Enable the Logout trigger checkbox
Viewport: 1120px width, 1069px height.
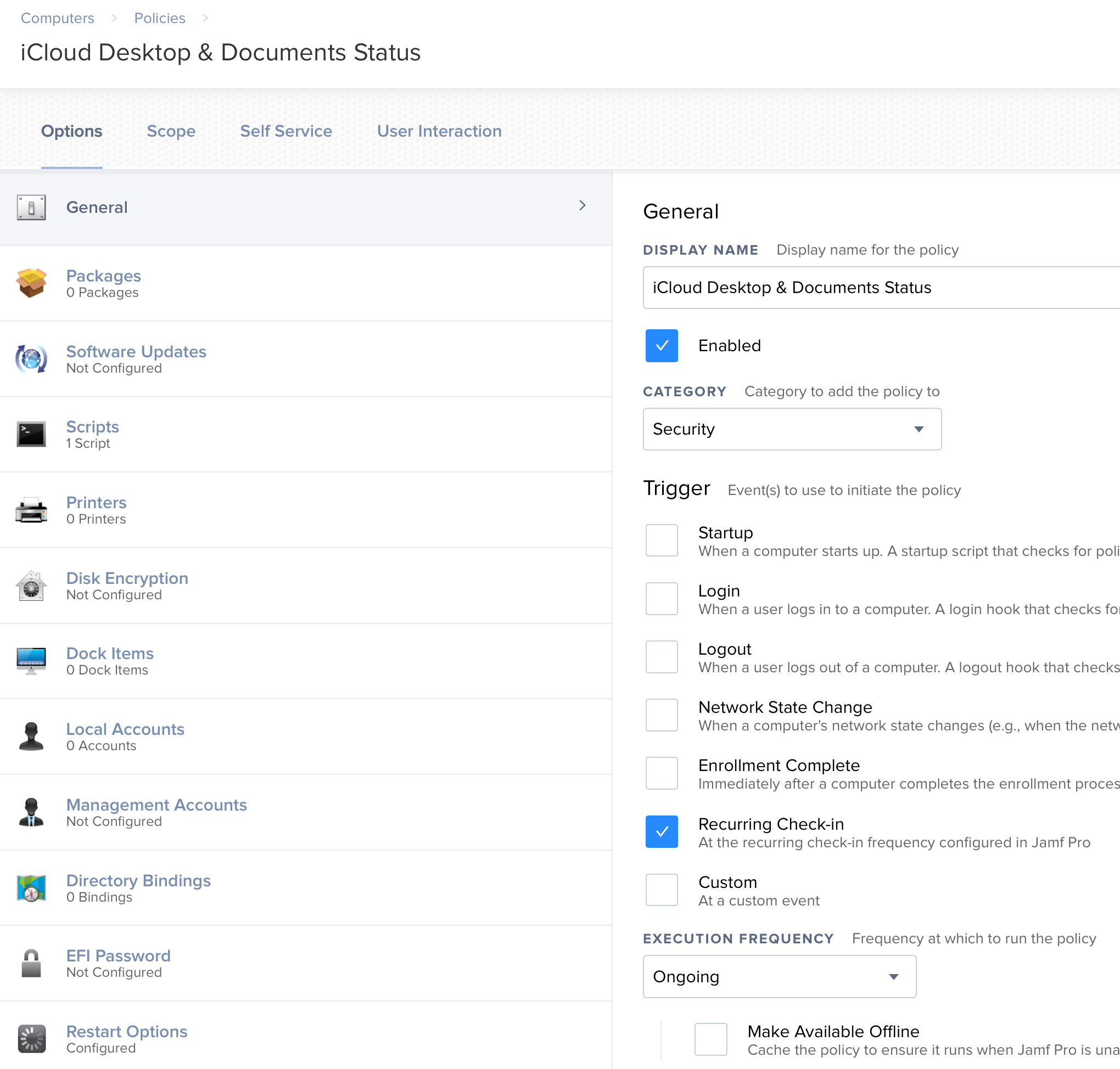point(662,657)
